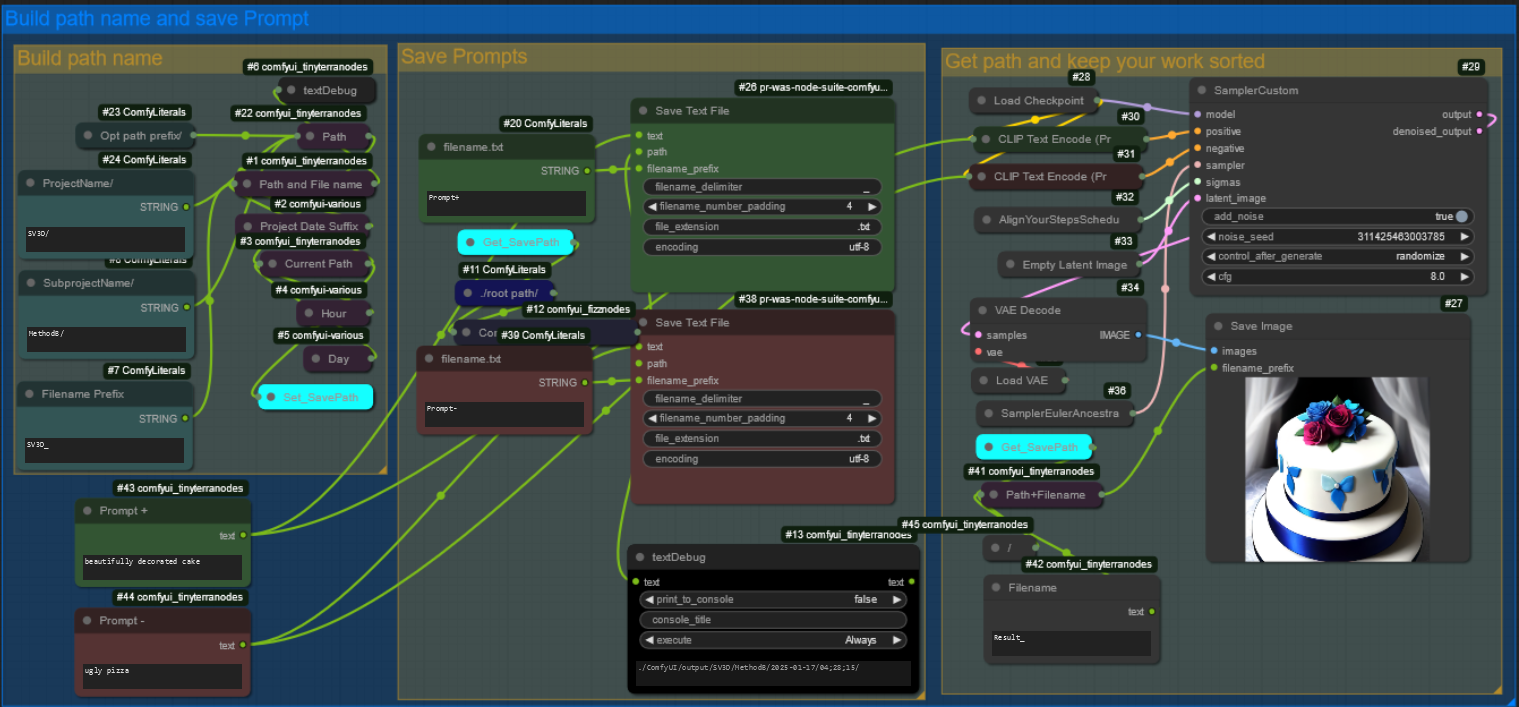This screenshot has width=1519, height=707.
Task: Expand the collapsed Empty Latent Image node dot
Action: click(1009, 265)
